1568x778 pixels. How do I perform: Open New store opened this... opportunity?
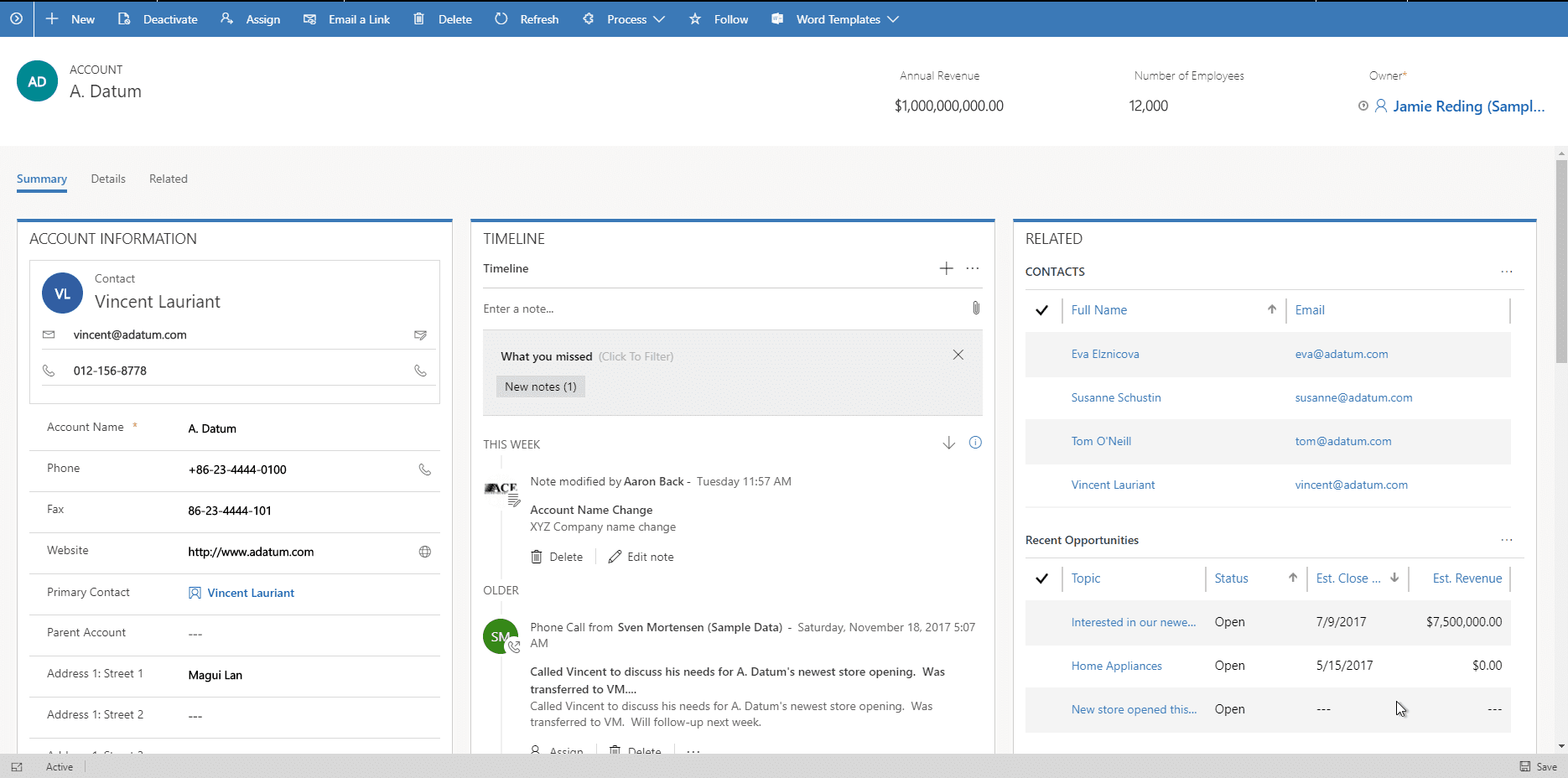point(1134,709)
